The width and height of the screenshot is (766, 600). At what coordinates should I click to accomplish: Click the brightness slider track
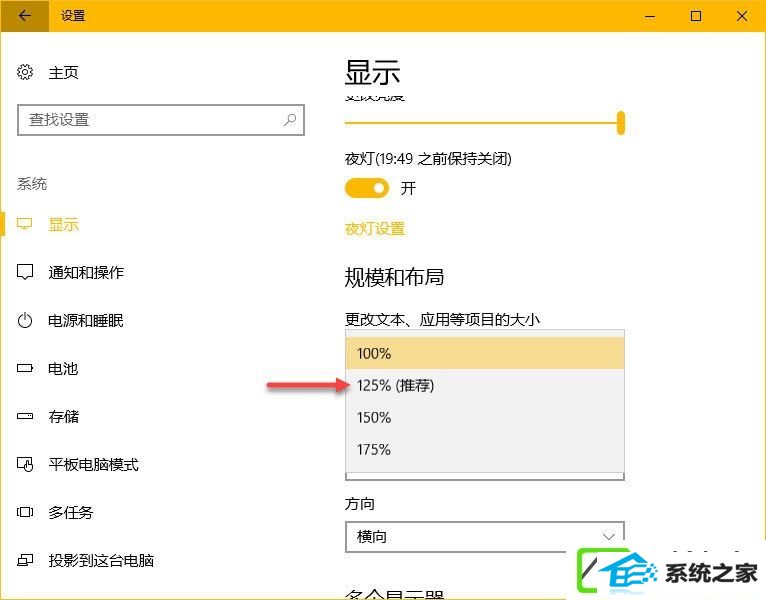pos(481,123)
